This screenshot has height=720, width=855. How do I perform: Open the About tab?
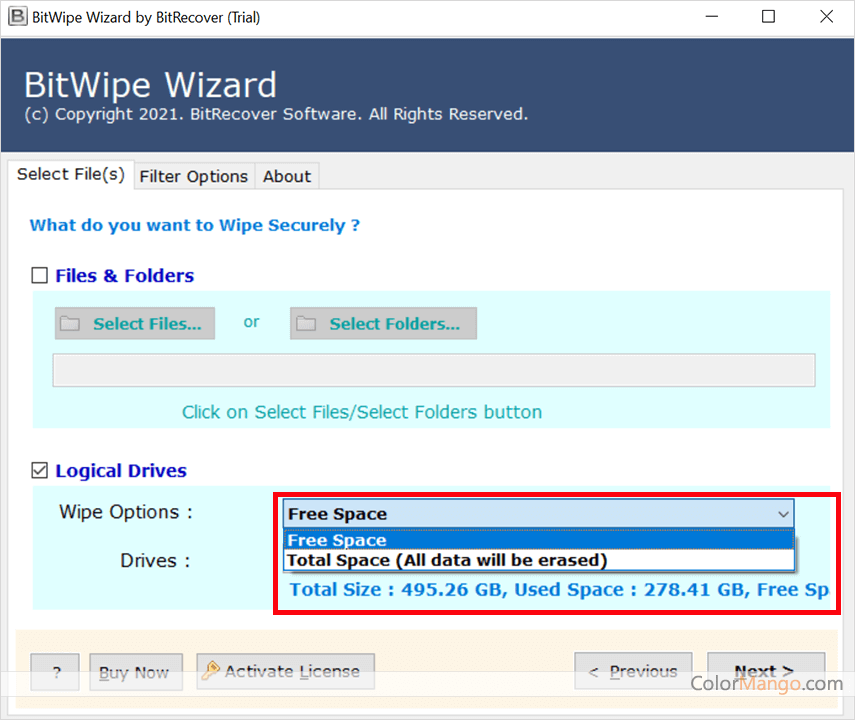click(x=287, y=176)
